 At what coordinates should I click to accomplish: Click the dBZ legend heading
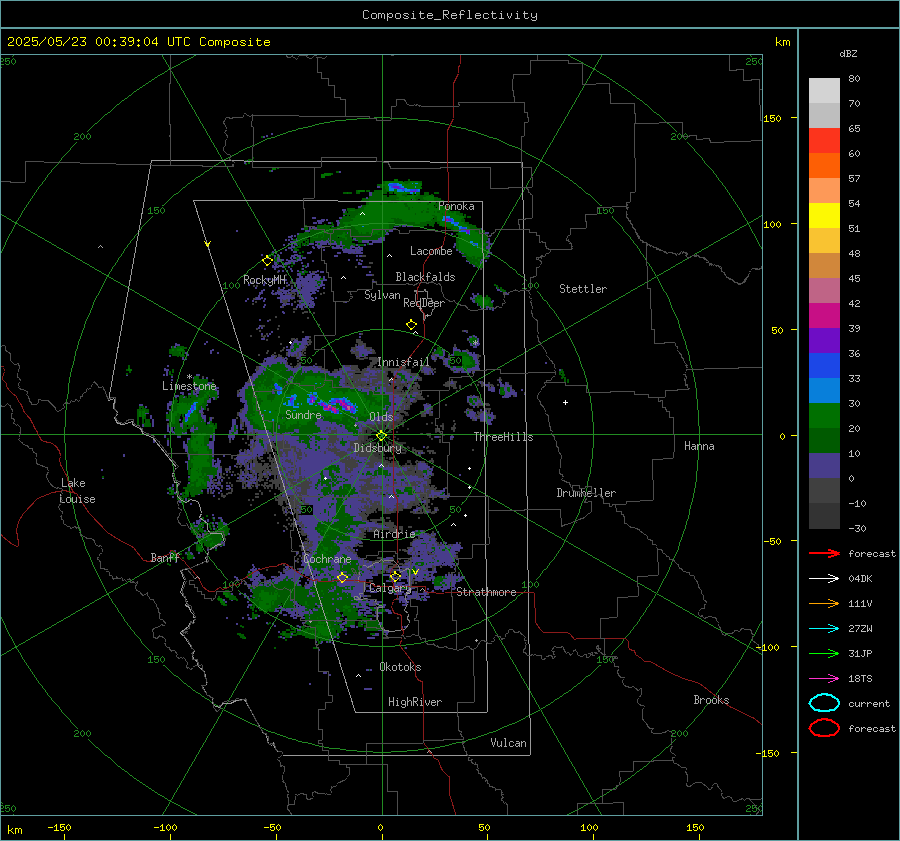tap(848, 53)
